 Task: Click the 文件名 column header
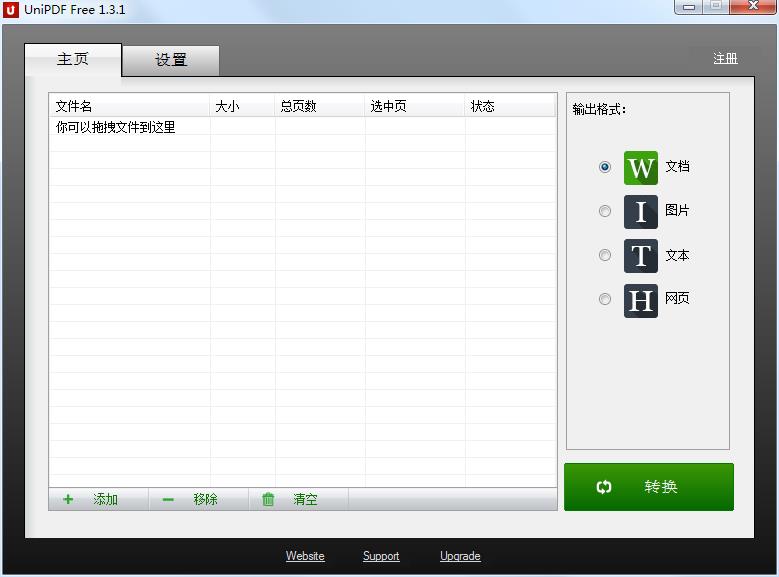pyautogui.click(x=130, y=106)
